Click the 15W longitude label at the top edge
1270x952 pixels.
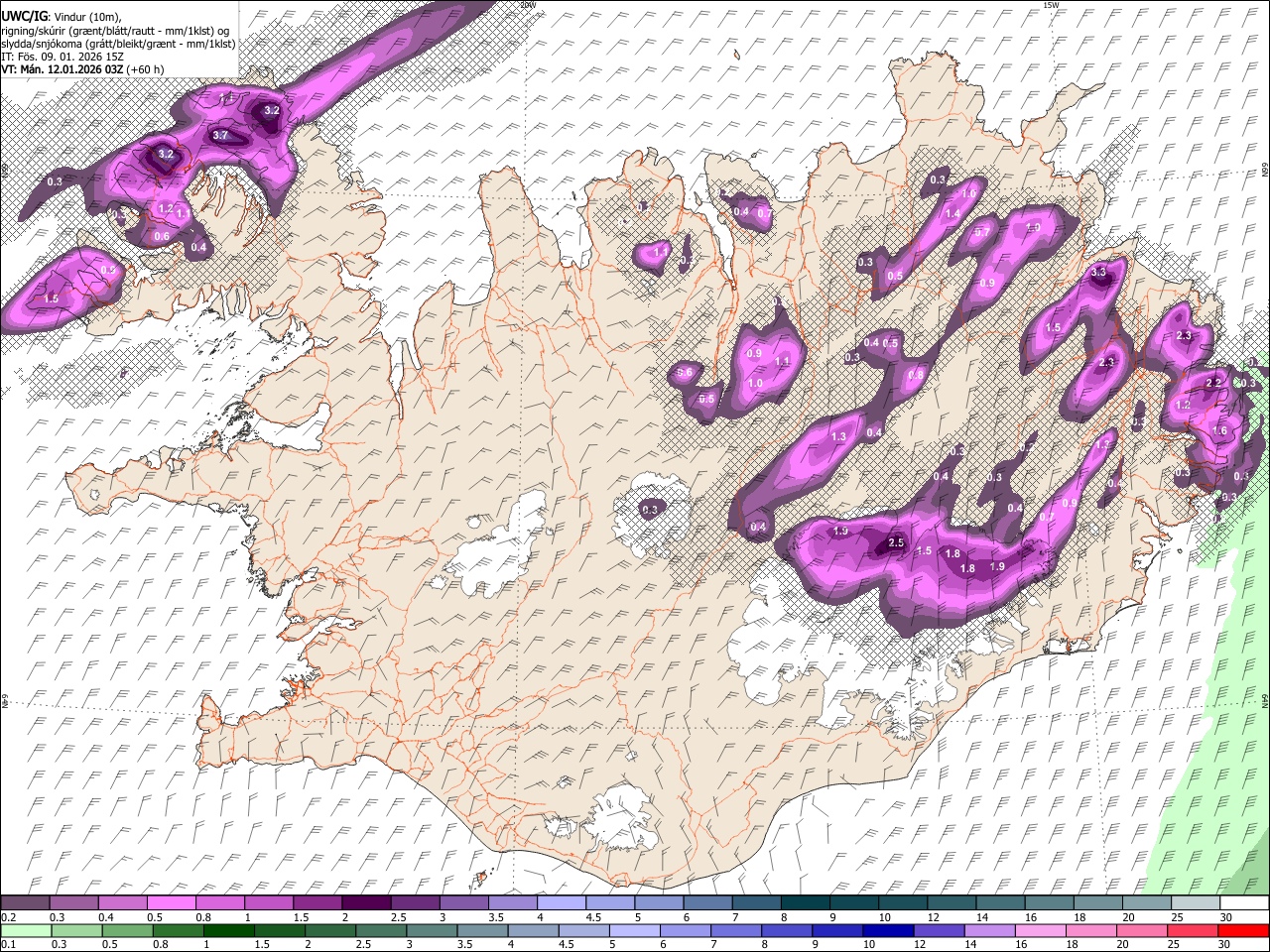tap(1052, 5)
